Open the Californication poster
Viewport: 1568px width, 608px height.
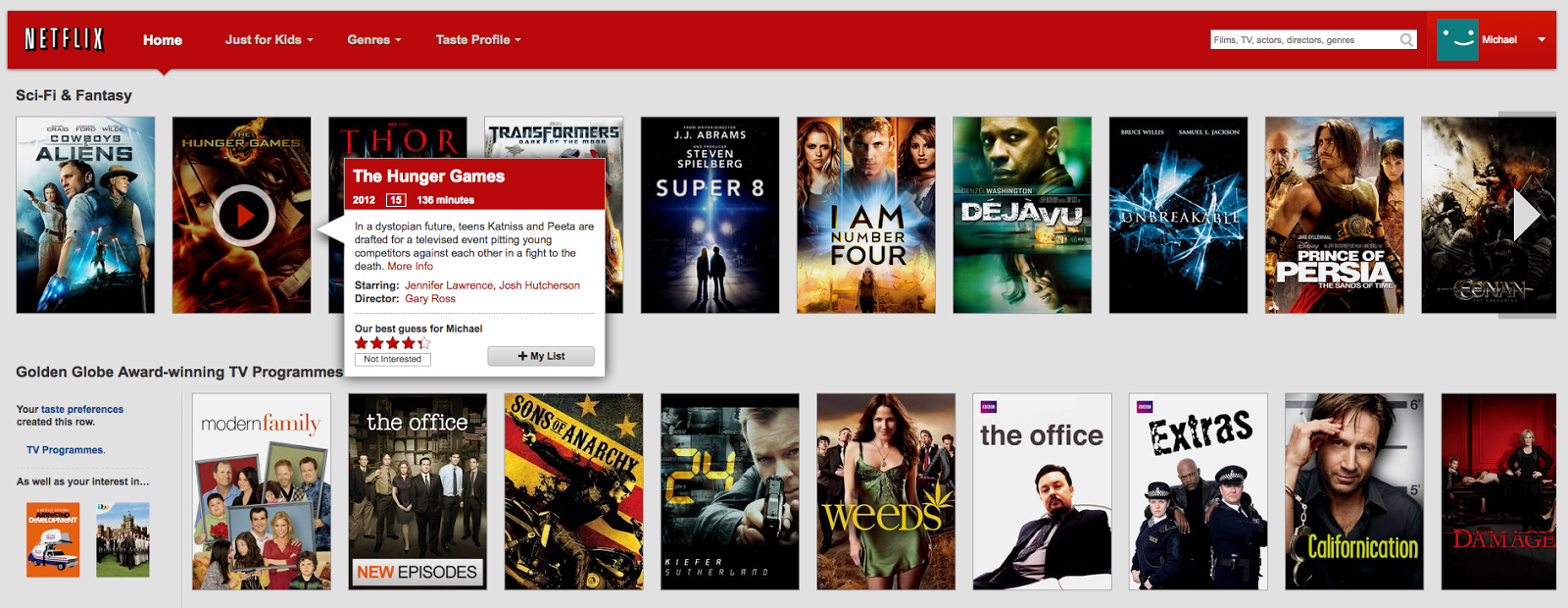click(1354, 491)
